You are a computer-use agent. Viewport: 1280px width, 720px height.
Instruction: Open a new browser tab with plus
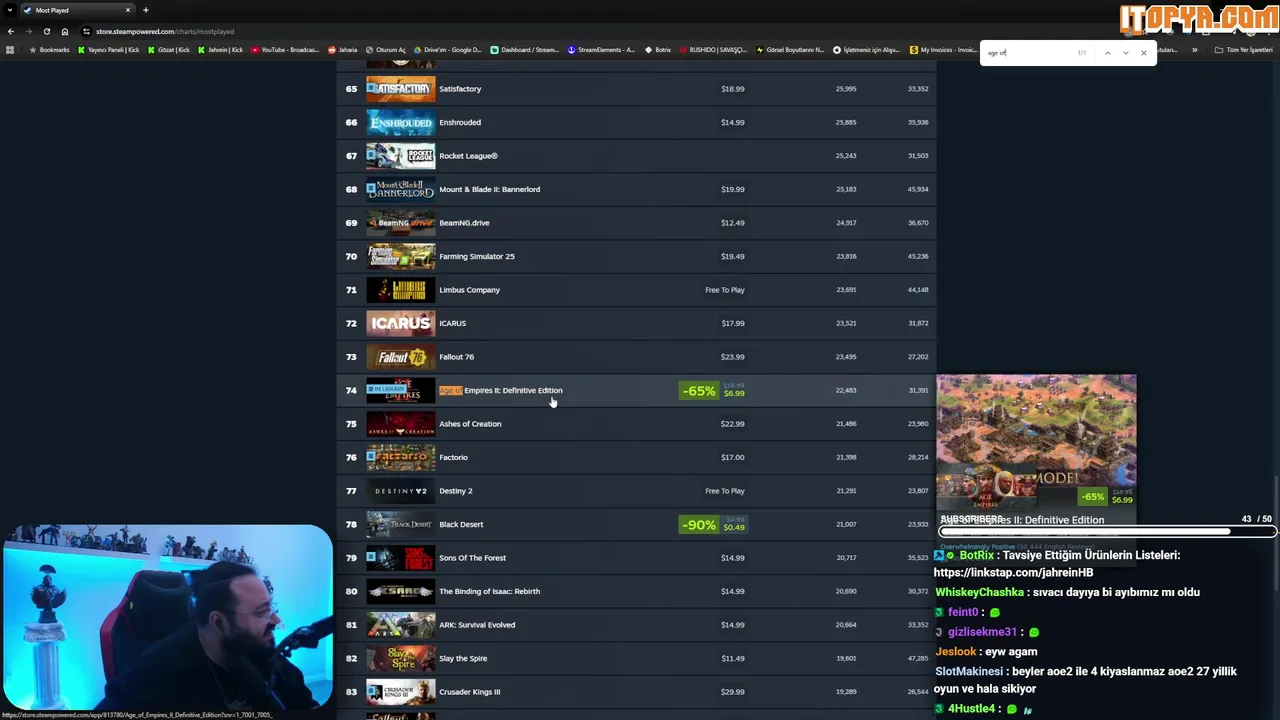pos(146,10)
